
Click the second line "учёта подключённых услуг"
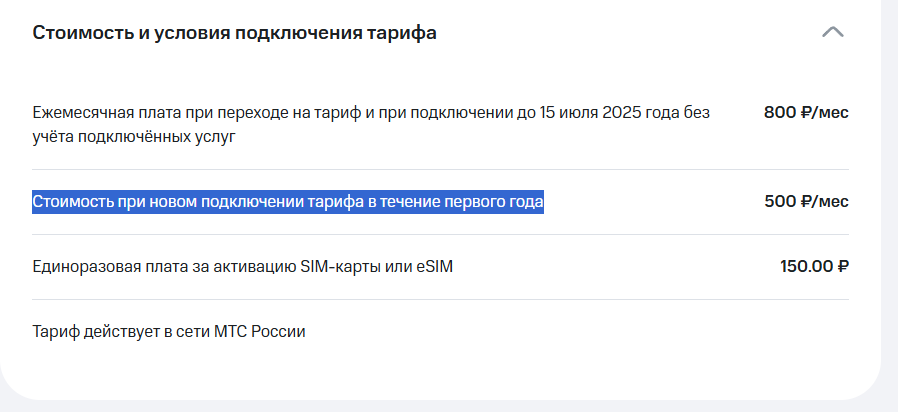(133, 136)
